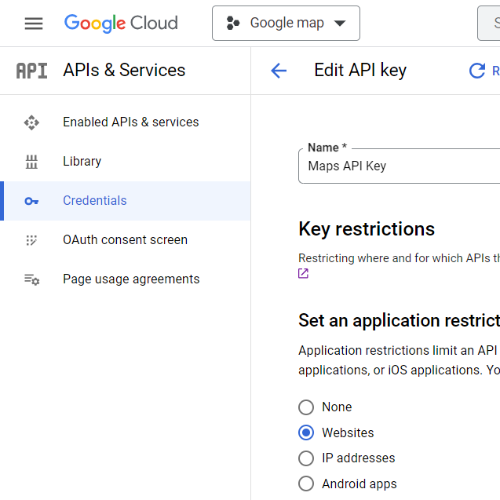
Task: Select Credentials in the sidebar
Action: [x=125, y=201]
